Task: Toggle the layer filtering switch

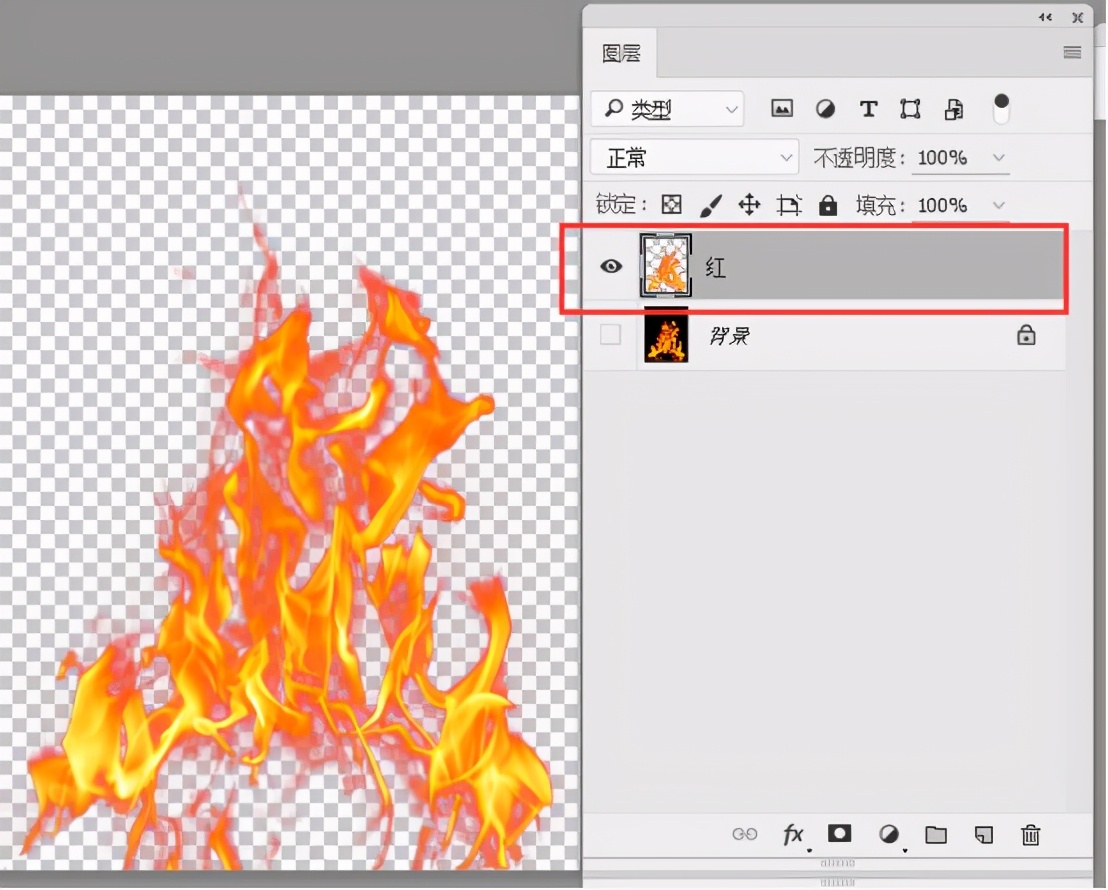Action: pyautogui.click(x=1001, y=109)
